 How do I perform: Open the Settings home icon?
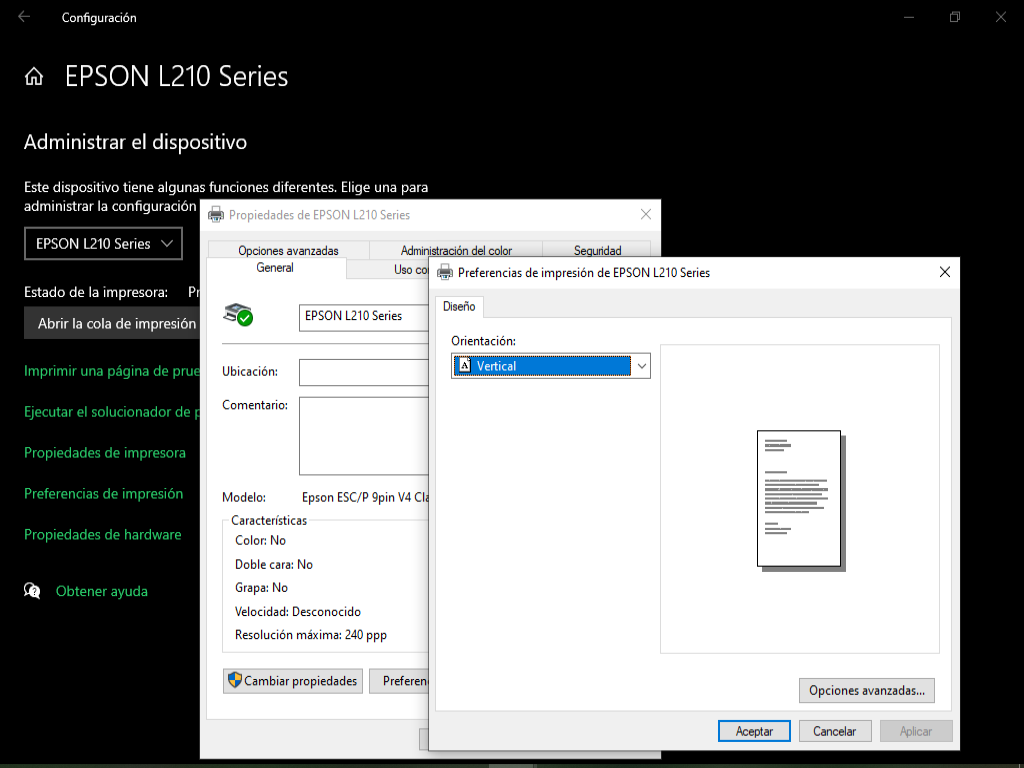tap(34, 77)
